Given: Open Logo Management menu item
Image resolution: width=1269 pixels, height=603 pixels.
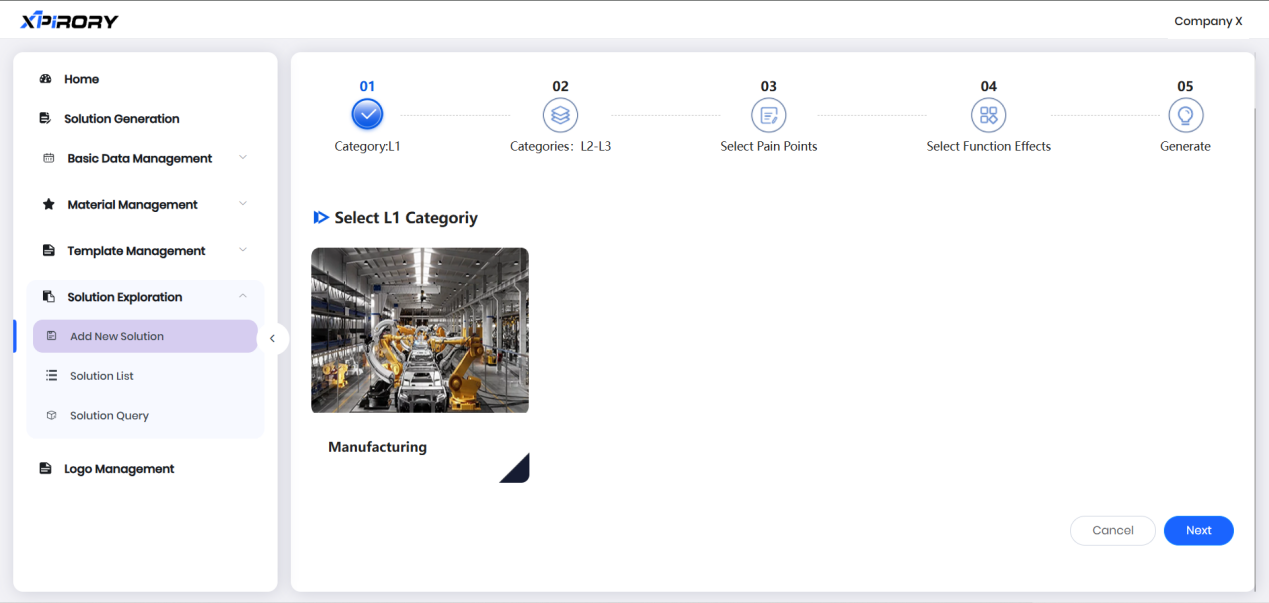Looking at the screenshot, I should 119,469.
